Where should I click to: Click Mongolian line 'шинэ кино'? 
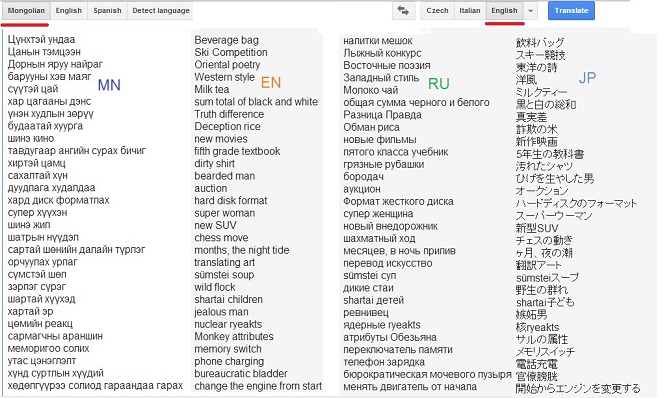pos(31,139)
